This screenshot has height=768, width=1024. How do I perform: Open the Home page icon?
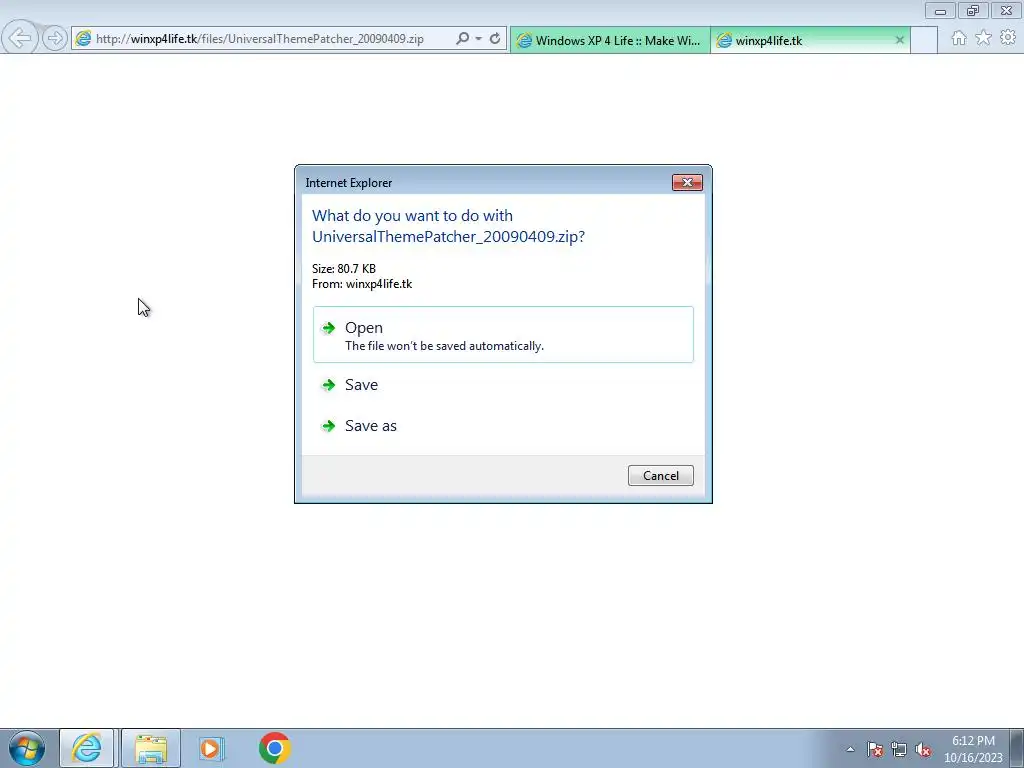(x=959, y=38)
